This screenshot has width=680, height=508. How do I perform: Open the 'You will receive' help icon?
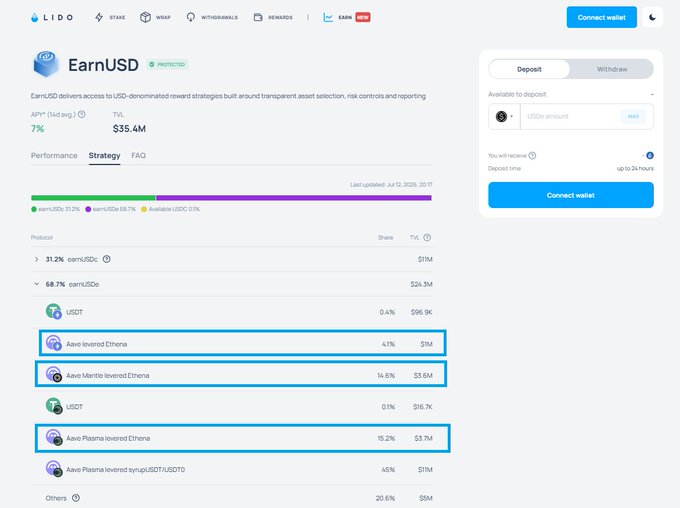pyautogui.click(x=532, y=155)
